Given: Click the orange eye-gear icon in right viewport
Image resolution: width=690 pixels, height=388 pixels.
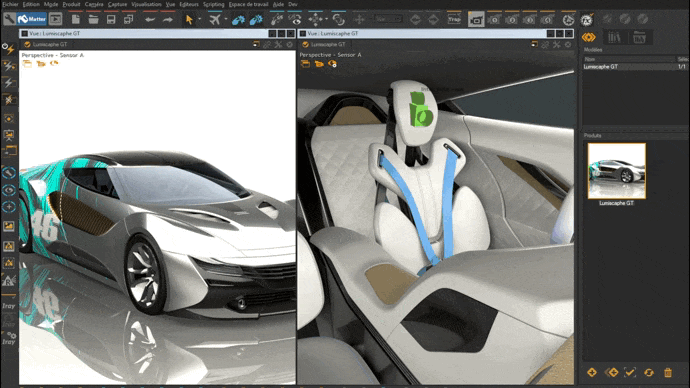Looking at the screenshot, I should (333, 64).
